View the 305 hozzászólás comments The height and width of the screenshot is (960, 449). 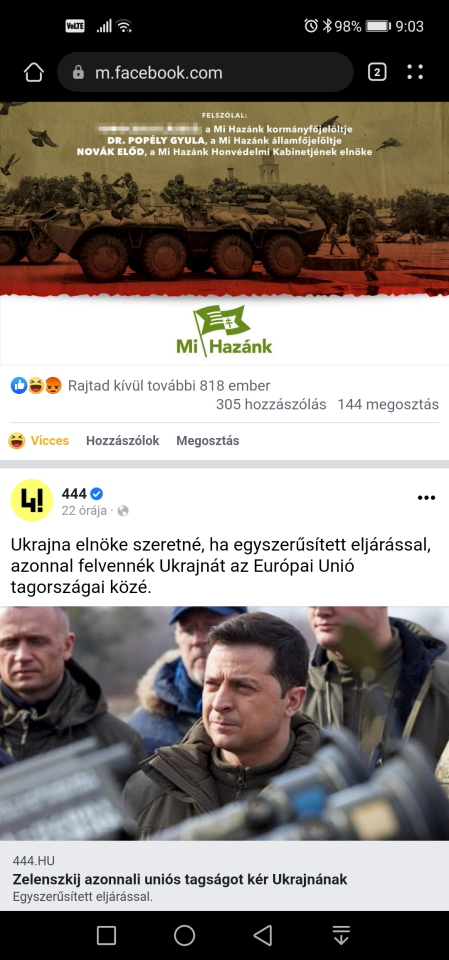[x=271, y=404]
